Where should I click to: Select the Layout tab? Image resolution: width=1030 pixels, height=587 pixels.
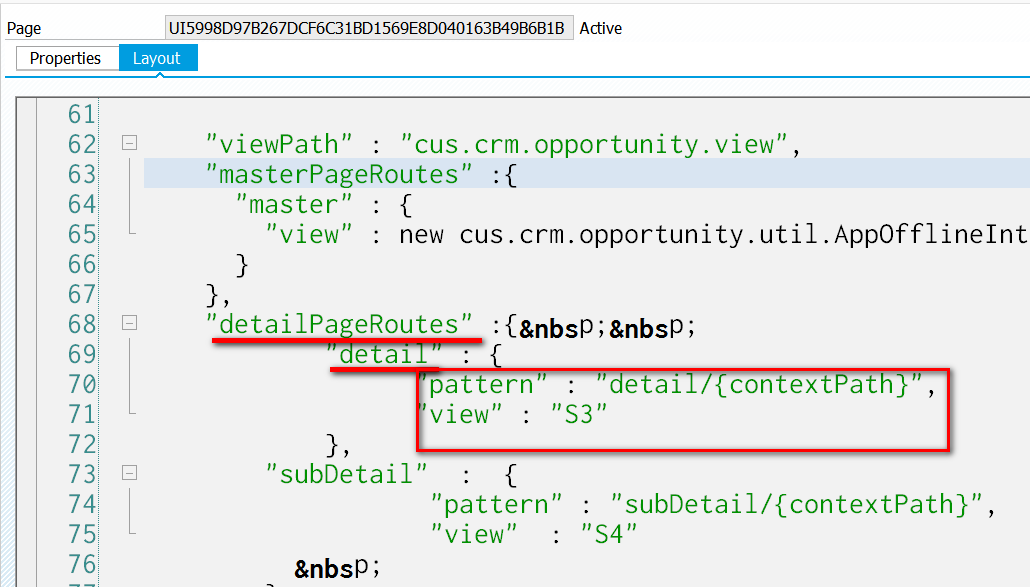(x=158, y=58)
